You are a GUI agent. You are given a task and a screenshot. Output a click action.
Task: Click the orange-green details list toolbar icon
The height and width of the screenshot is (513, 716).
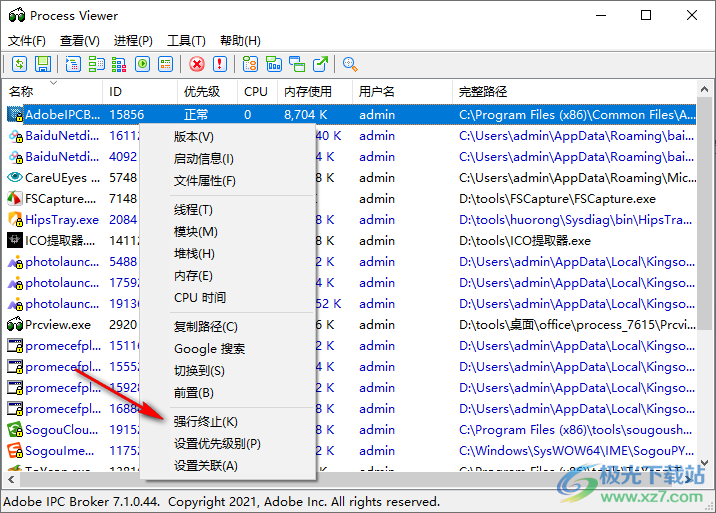coord(165,64)
